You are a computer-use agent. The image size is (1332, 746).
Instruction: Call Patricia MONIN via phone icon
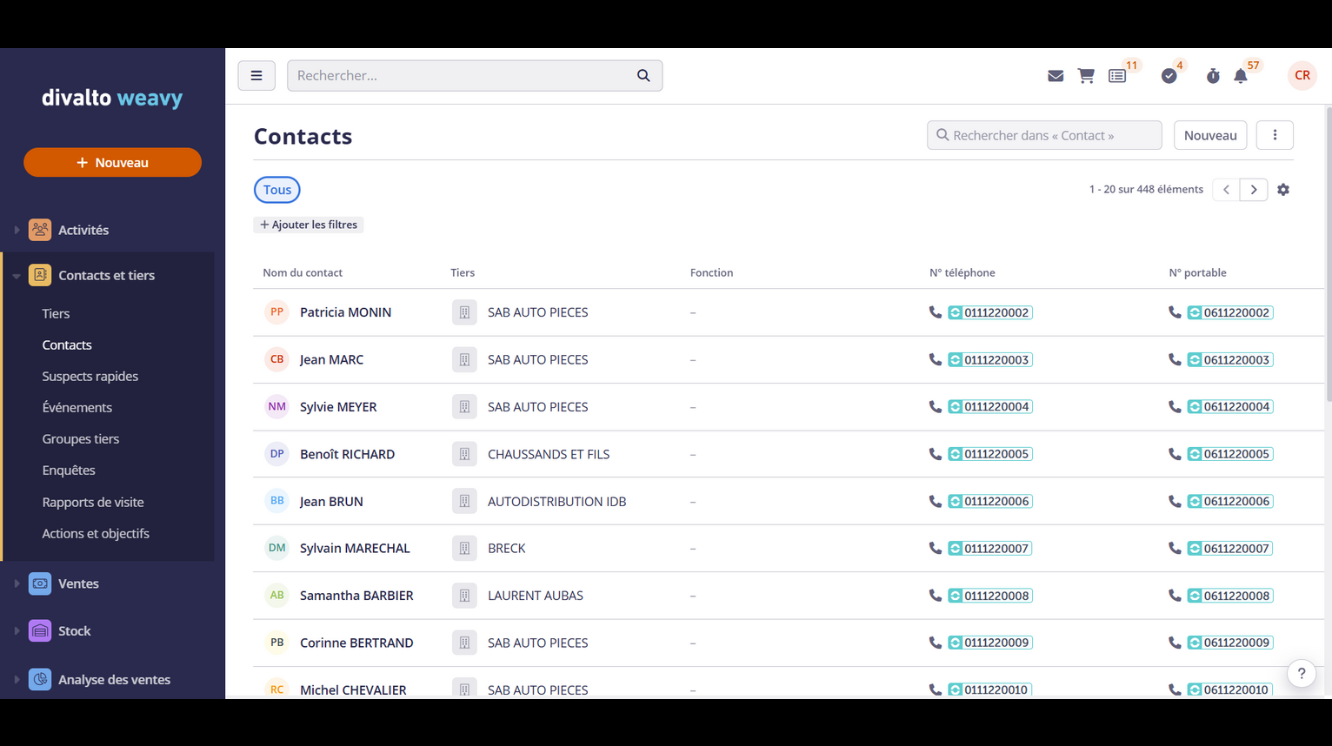[x=933, y=312]
